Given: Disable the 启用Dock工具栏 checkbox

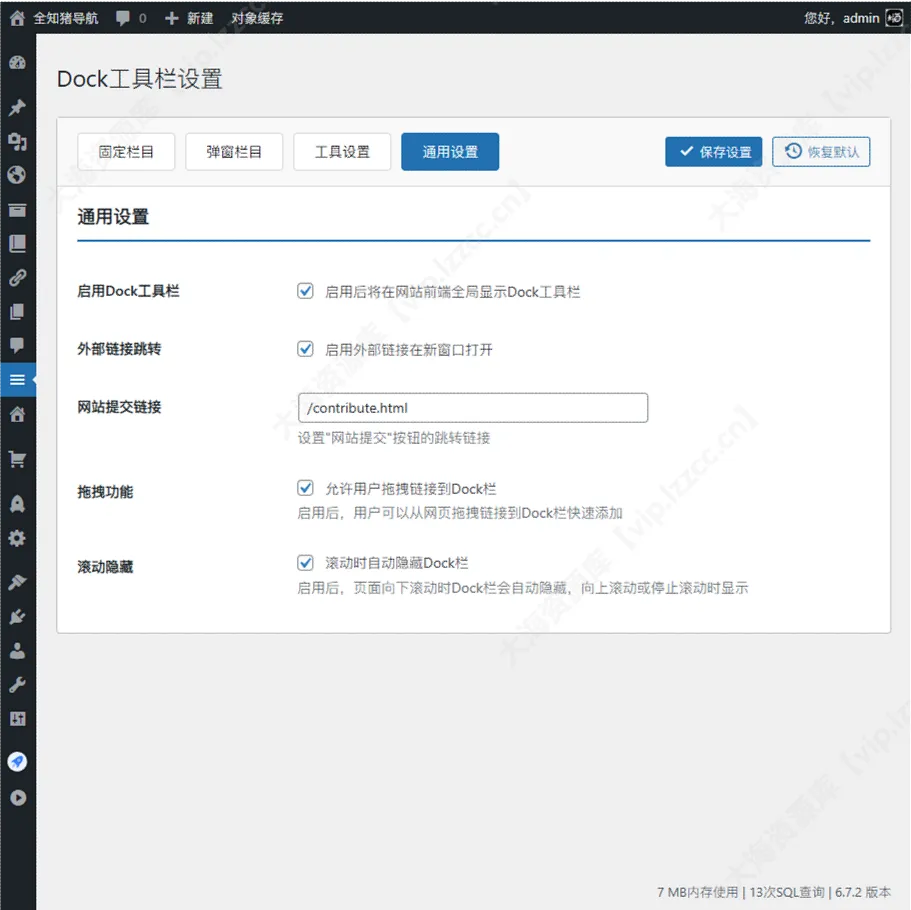Looking at the screenshot, I should [305, 290].
